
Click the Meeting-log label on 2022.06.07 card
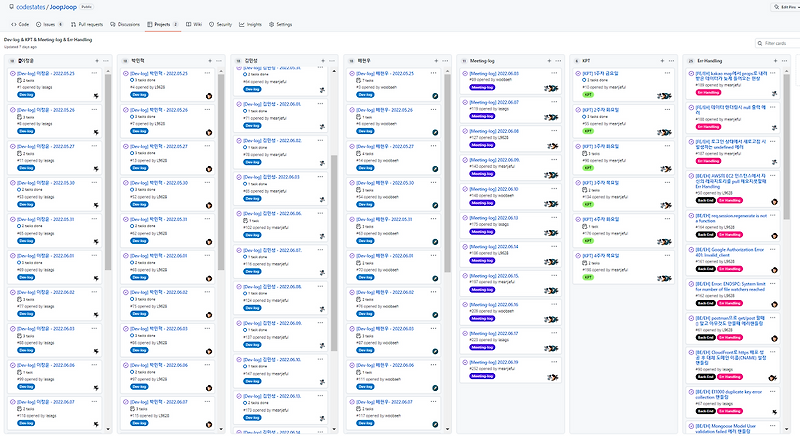[x=482, y=116]
